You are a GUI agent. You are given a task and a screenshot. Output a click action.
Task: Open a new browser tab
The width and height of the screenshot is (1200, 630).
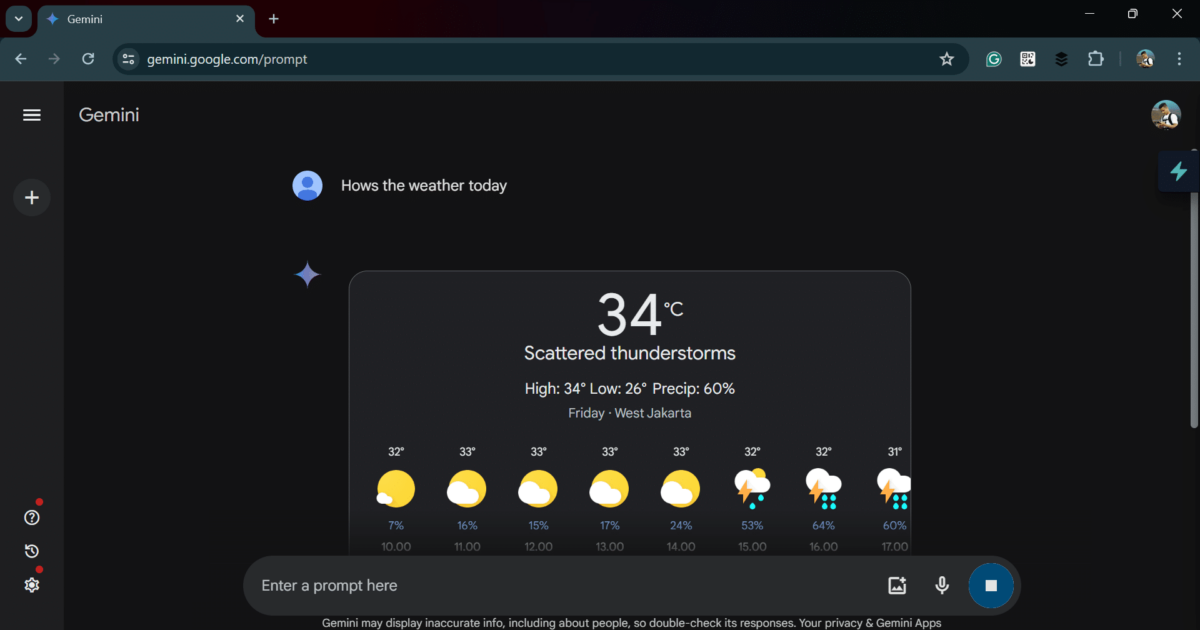tap(274, 19)
